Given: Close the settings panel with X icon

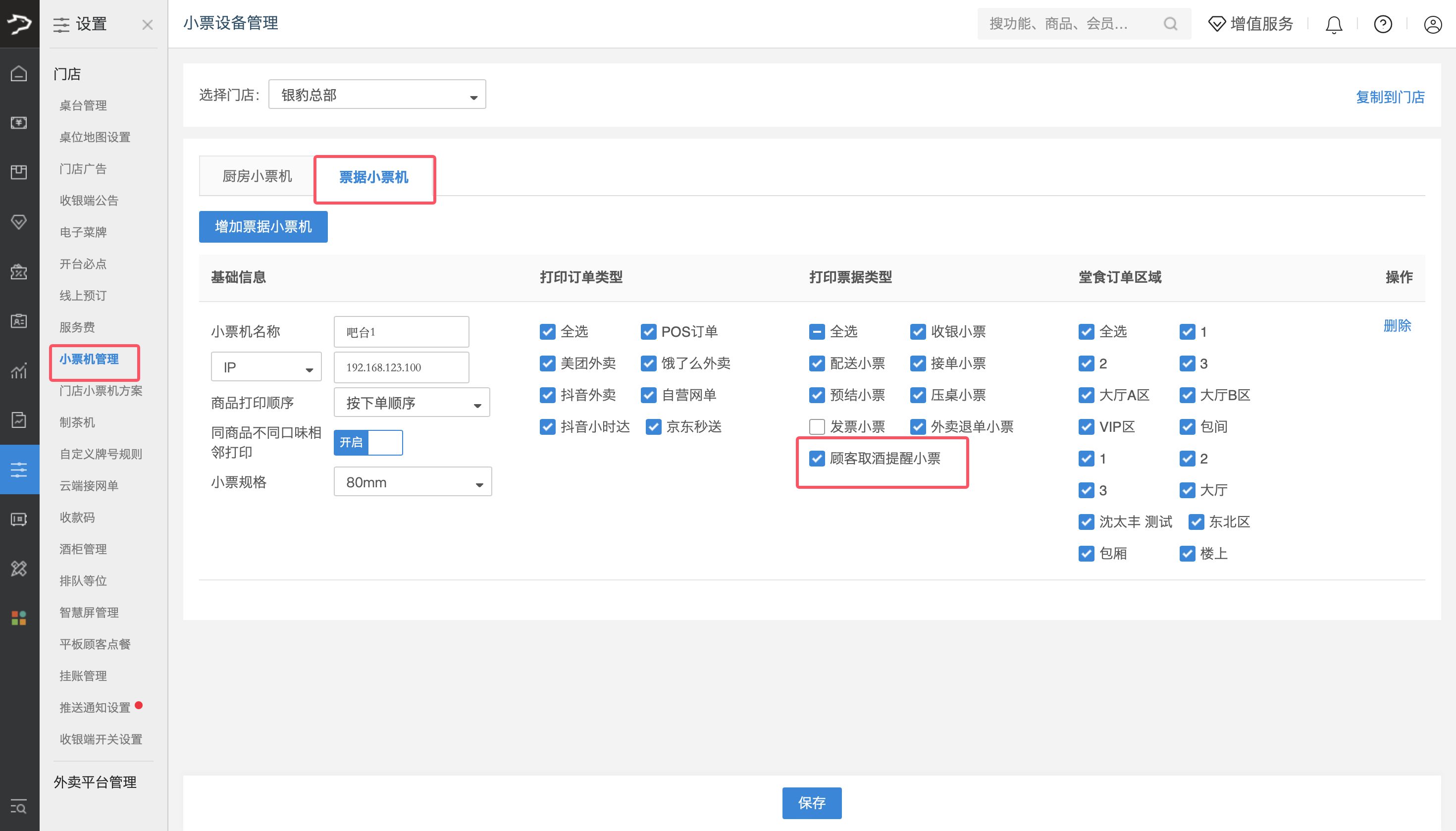Looking at the screenshot, I should click(147, 25).
